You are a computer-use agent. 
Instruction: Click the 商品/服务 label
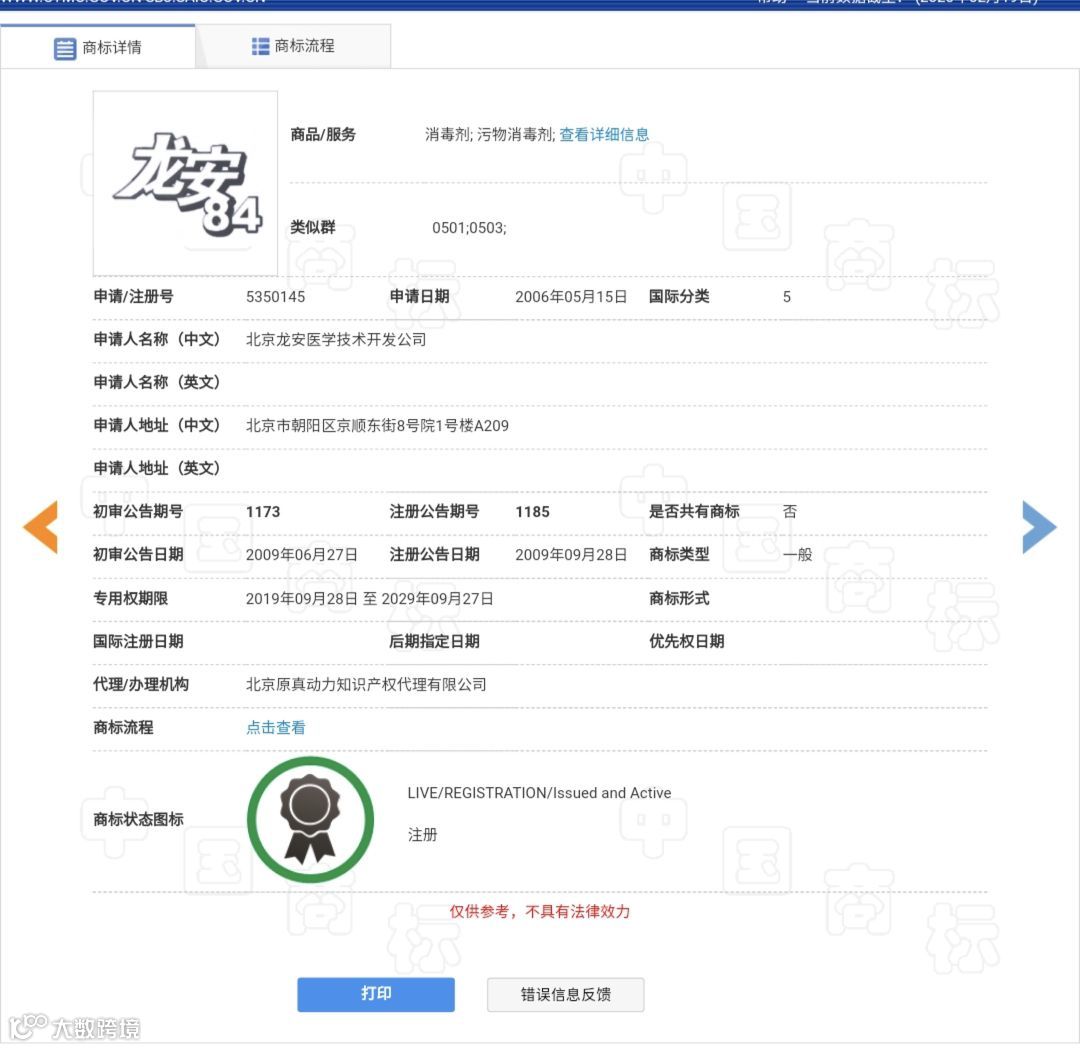point(323,134)
